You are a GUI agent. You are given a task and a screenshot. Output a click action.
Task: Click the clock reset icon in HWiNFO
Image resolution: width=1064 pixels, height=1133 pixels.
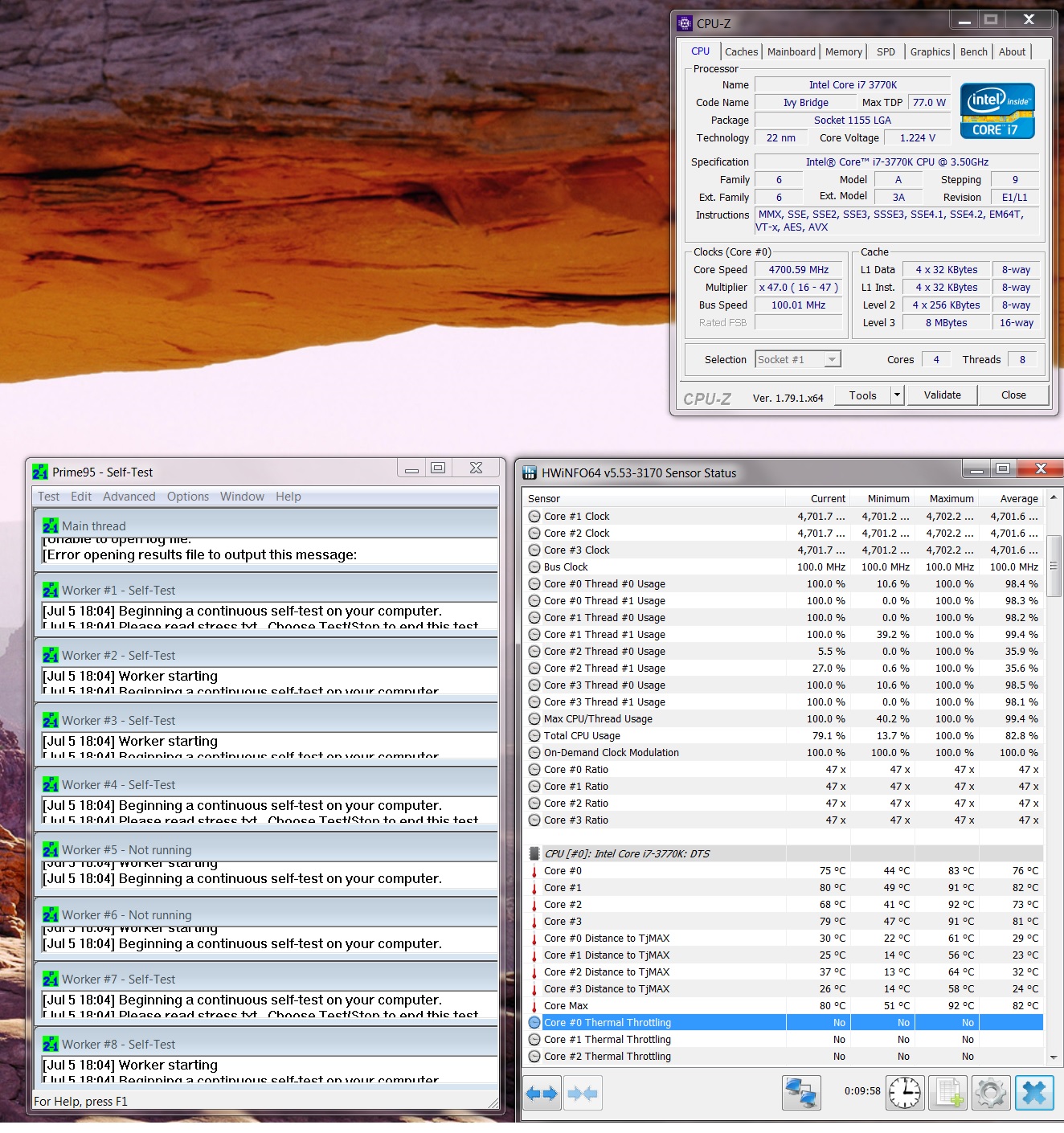pyautogui.click(x=906, y=1093)
